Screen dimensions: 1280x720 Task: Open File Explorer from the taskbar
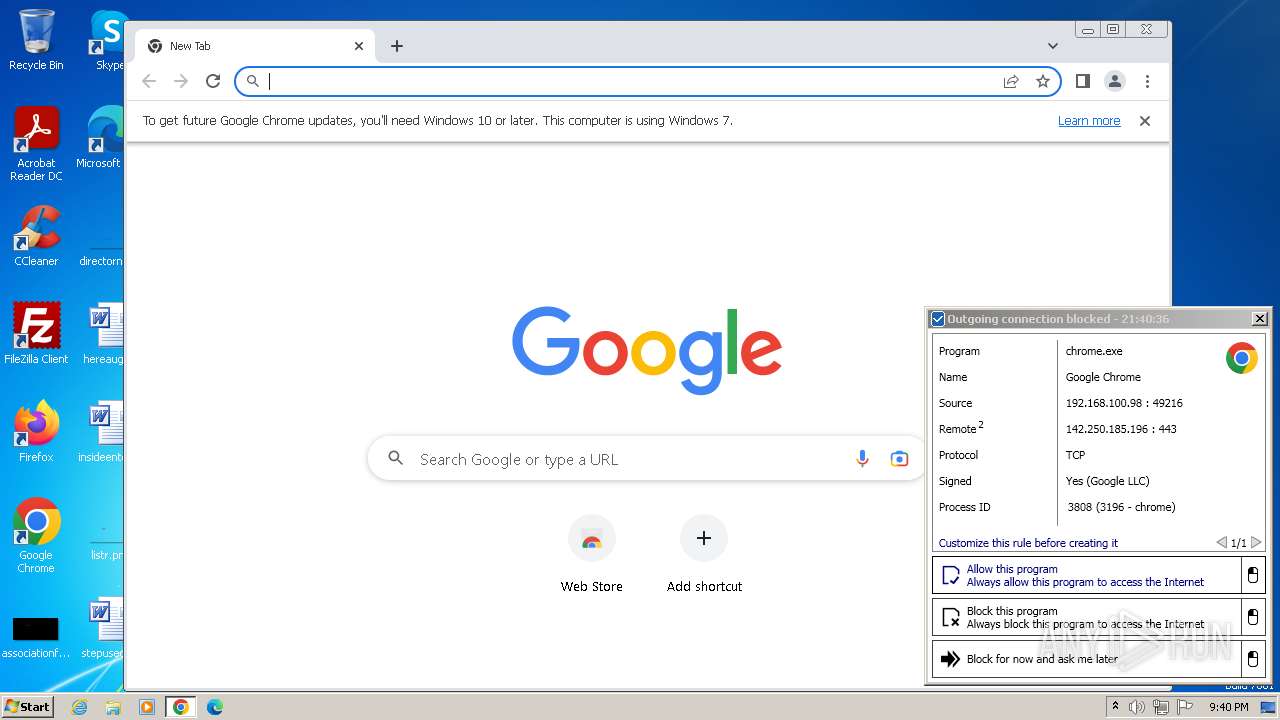[x=113, y=707]
